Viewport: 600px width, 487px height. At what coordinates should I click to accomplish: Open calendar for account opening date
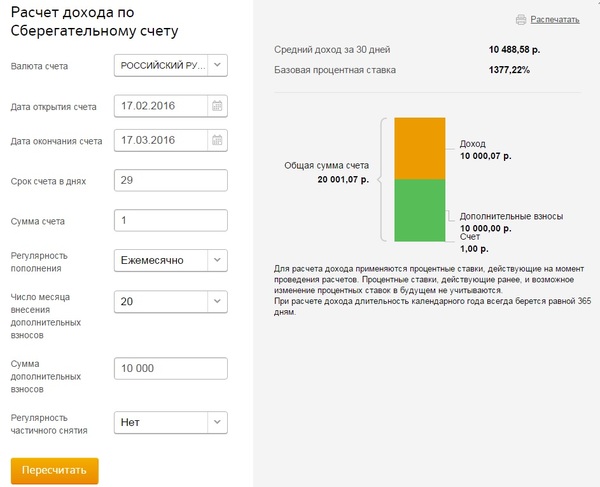(218, 104)
